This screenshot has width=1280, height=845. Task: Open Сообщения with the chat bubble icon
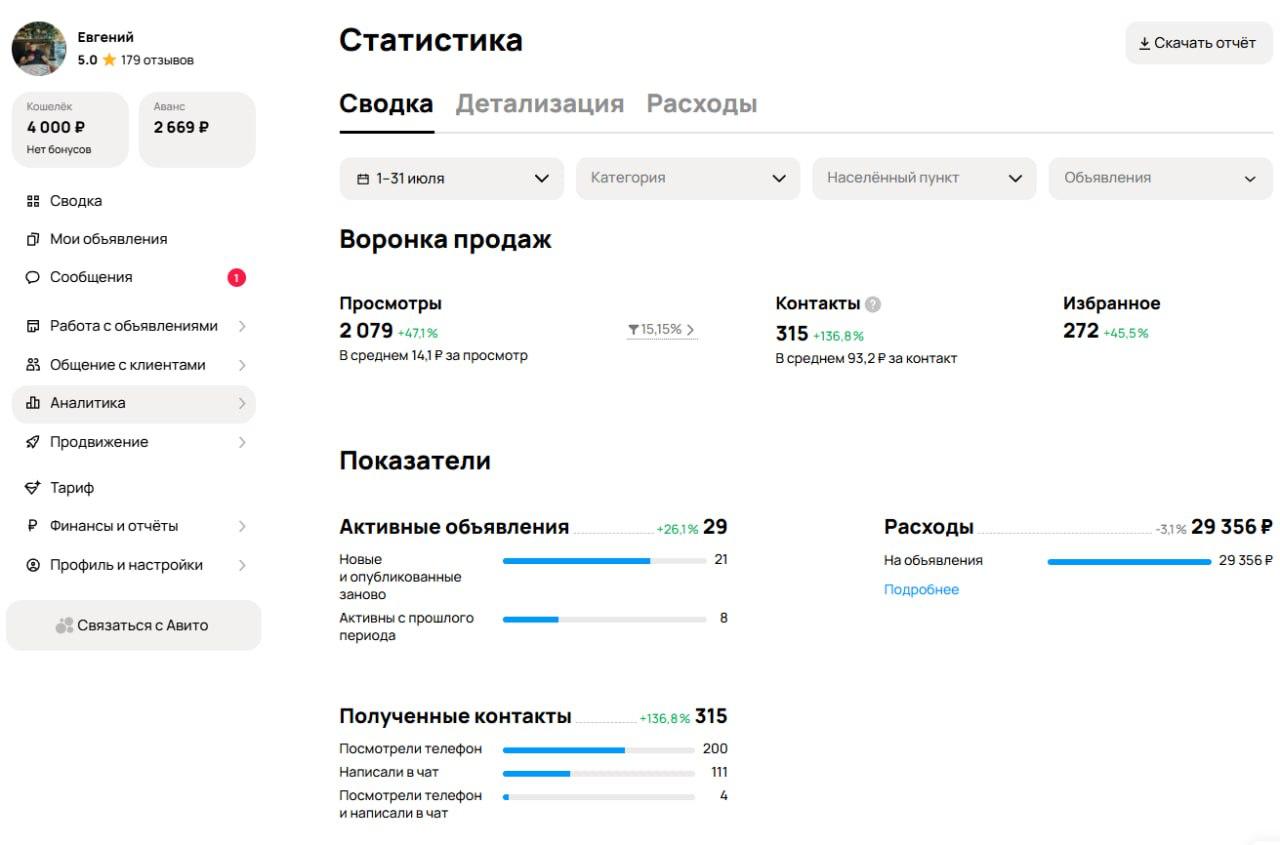31,277
